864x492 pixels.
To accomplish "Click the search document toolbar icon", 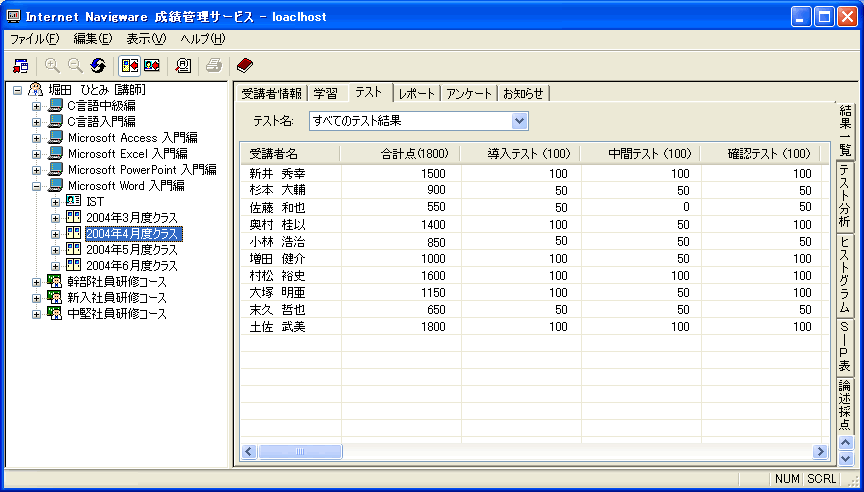I will point(183,66).
